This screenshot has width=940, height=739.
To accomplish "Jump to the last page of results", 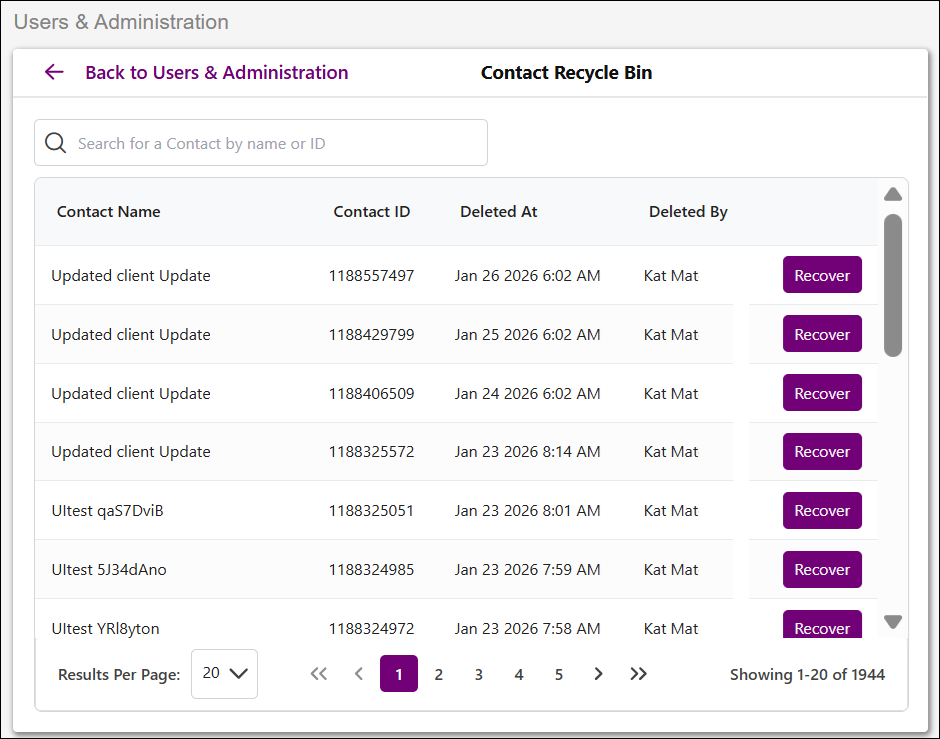I will 638,674.
